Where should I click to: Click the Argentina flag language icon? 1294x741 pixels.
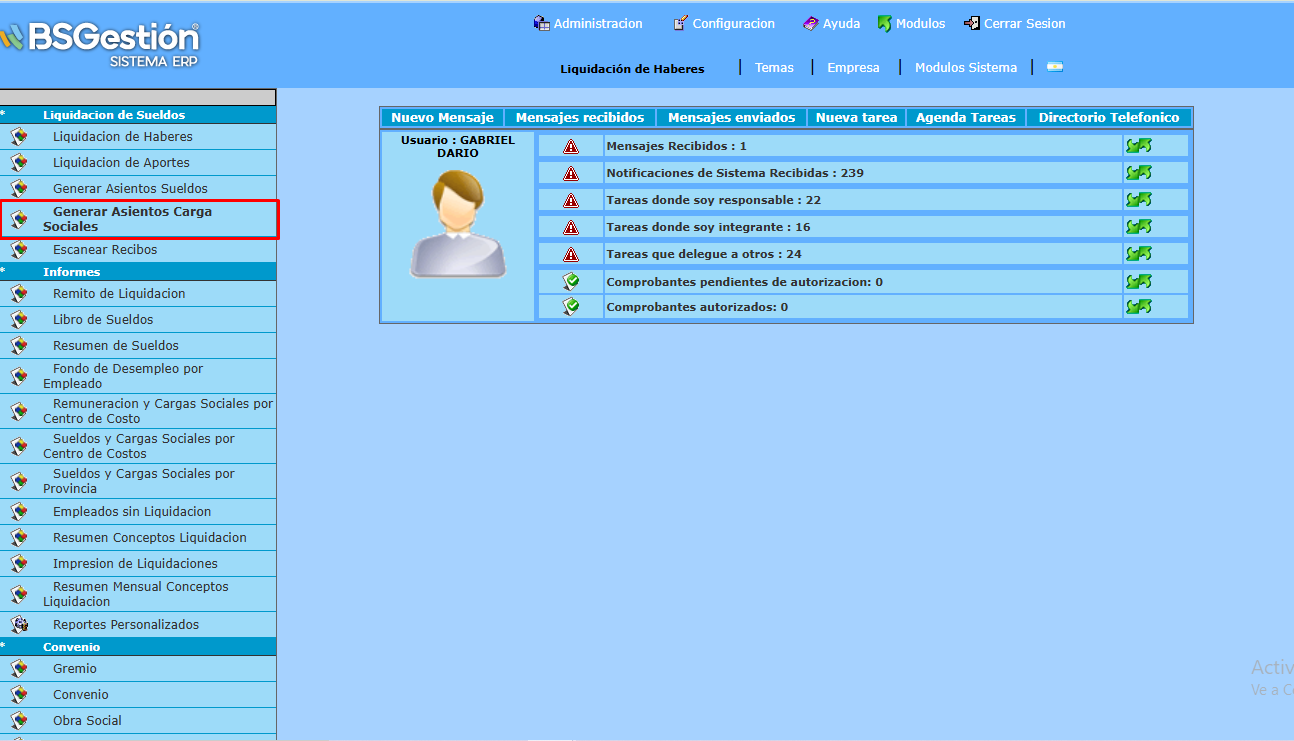[x=1055, y=67]
